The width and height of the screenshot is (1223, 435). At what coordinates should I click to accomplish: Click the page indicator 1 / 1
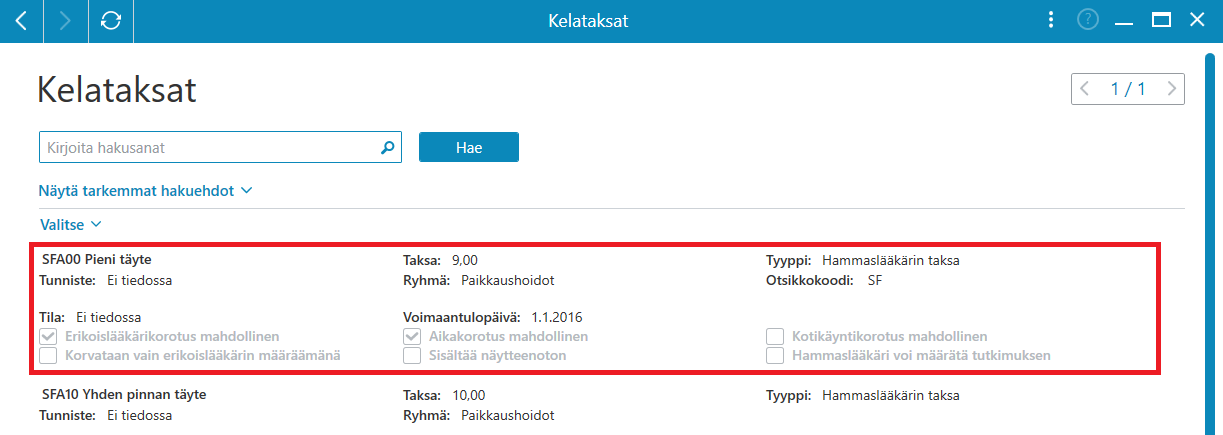tap(1128, 89)
